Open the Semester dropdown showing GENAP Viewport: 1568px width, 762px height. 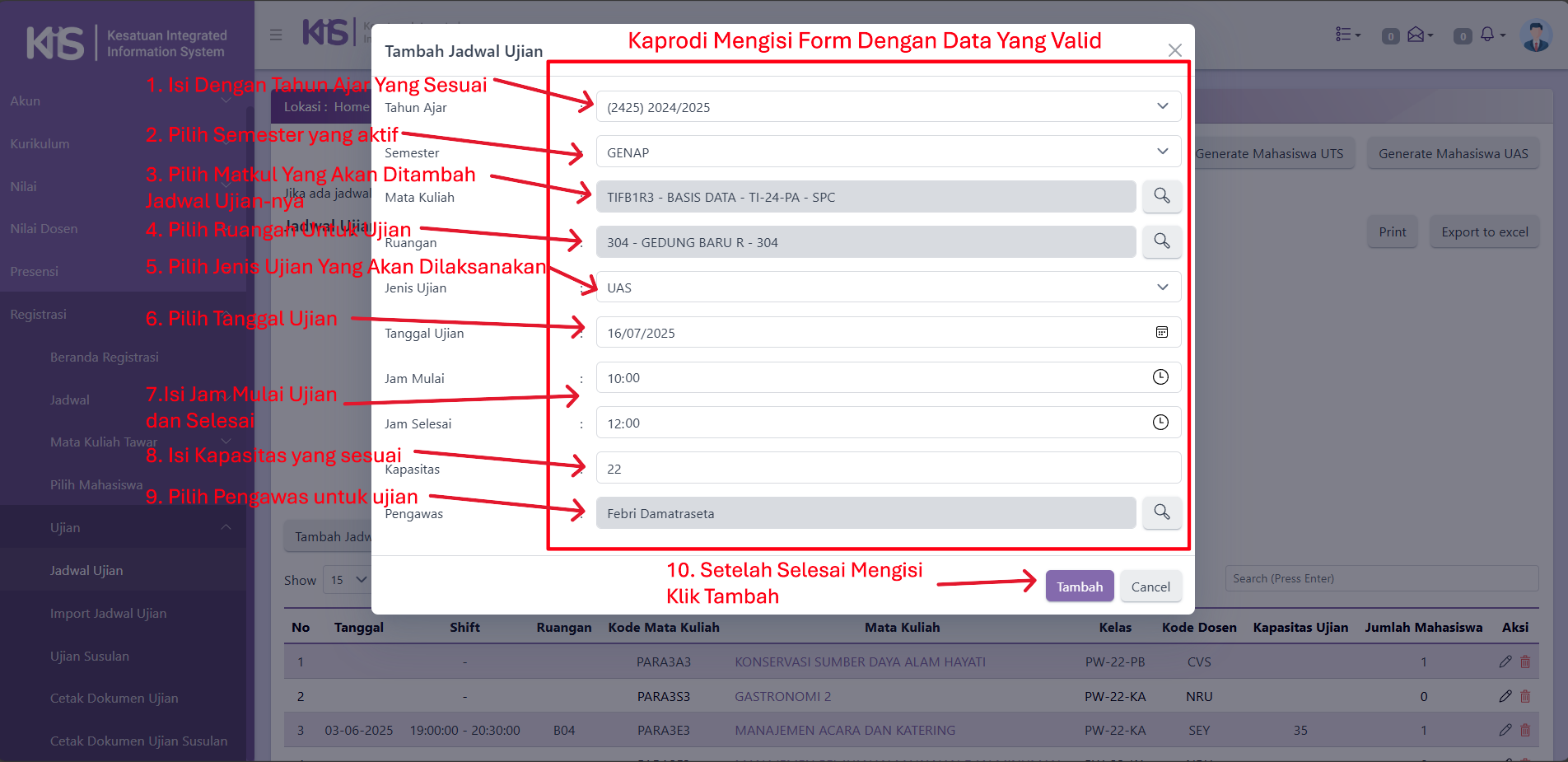point(888,152)
